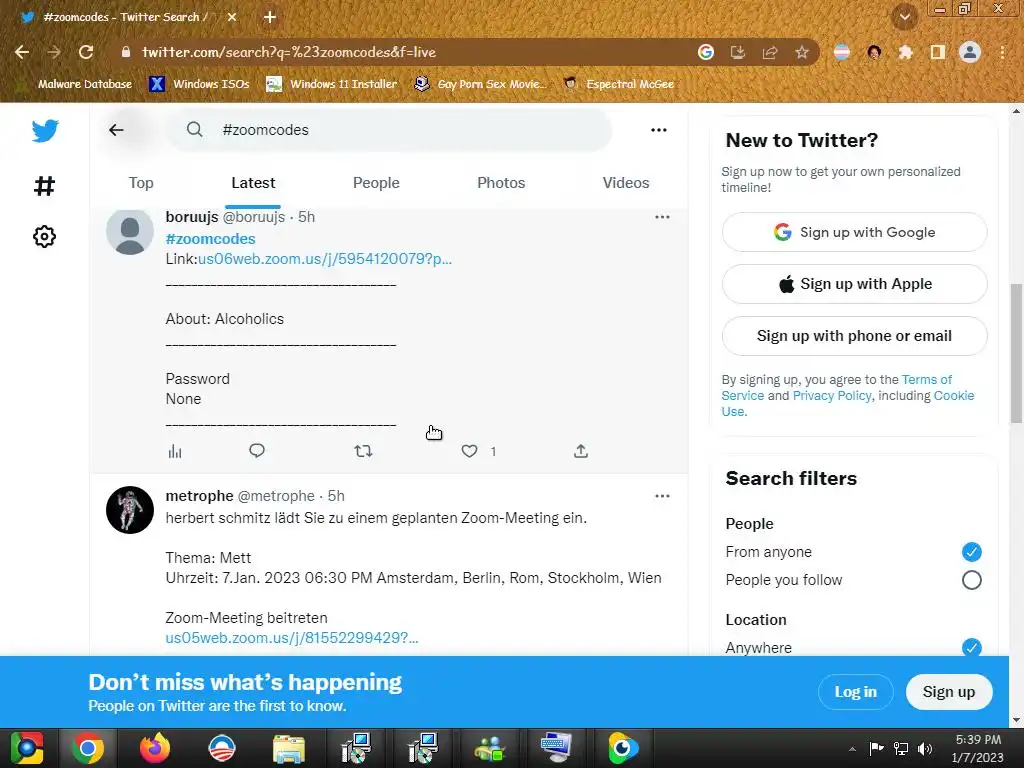
Task: Click the volume icon in system tray
Action: 925,749
